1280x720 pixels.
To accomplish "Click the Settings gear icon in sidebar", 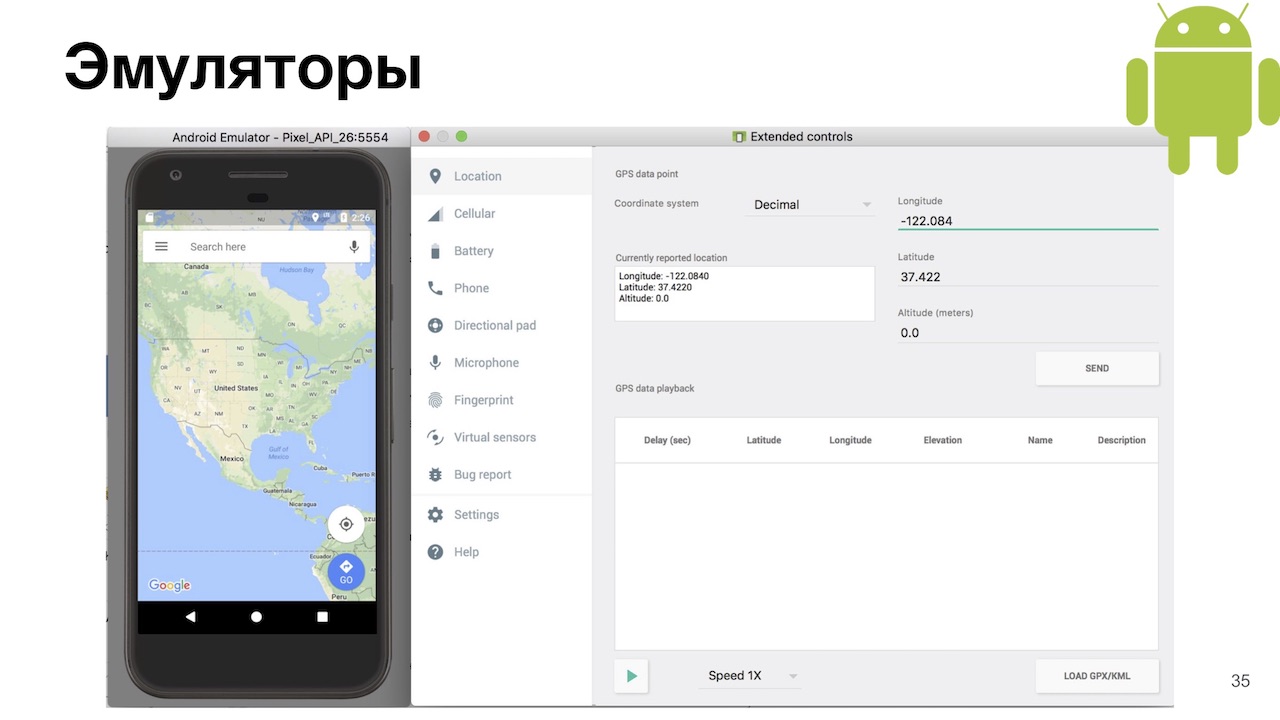I will pos(435,514).
